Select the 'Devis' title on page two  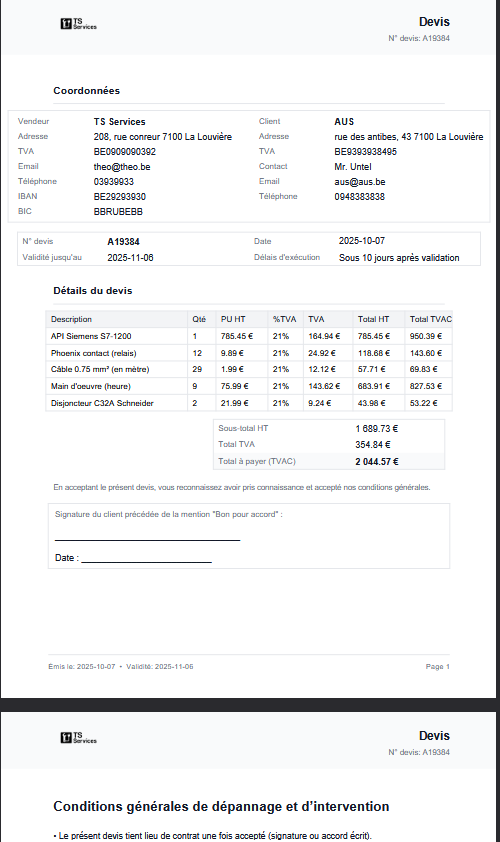point(434,736)
